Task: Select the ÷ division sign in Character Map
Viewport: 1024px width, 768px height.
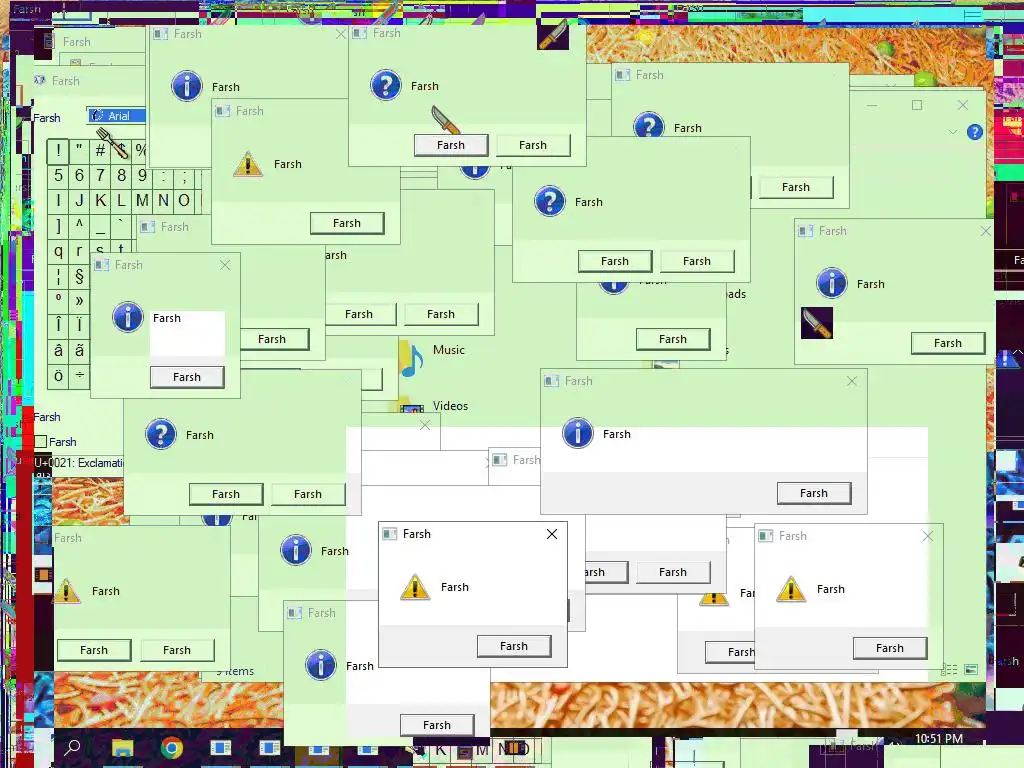Action: tap(79, 376)
